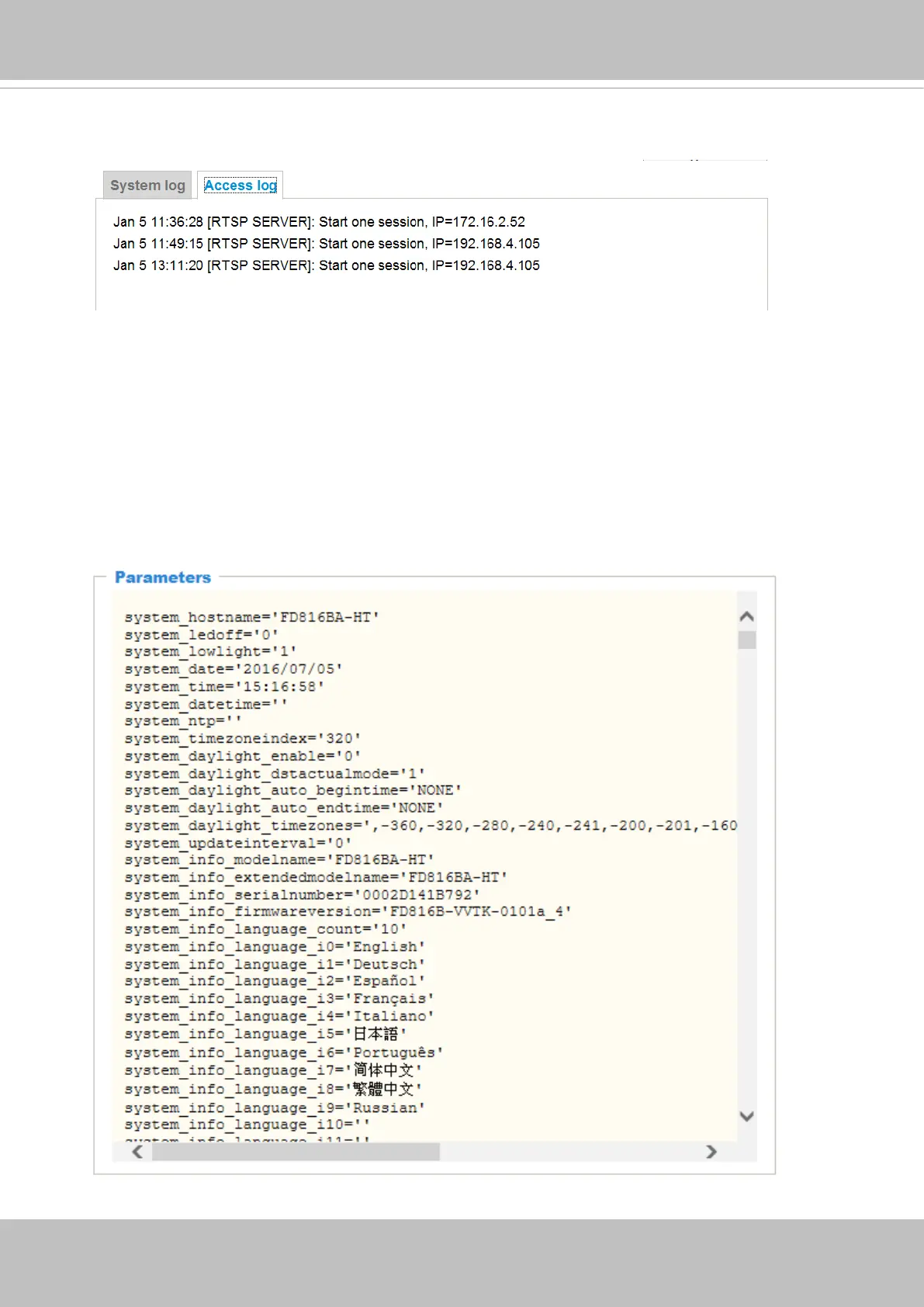Image resolution: width=924 pixels, height=1307 pixels.
Task: Click the system_ntp='' line
Action: [183, 721]
